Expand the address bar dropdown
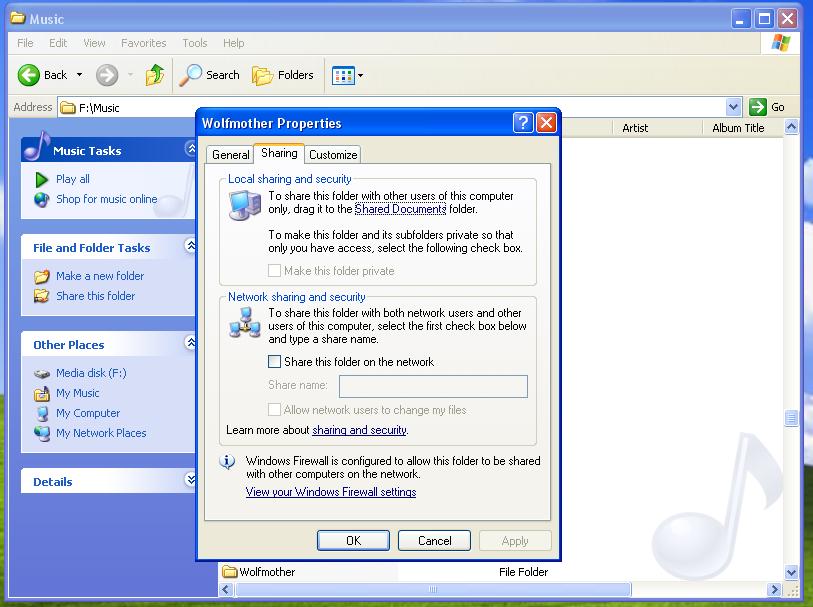The height and width of the screenshot is (607, 813). [x=733, y=107]
